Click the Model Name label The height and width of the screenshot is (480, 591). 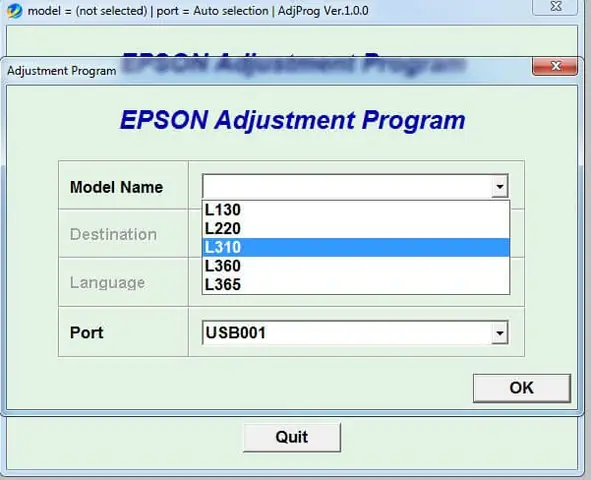click(116, 187)
